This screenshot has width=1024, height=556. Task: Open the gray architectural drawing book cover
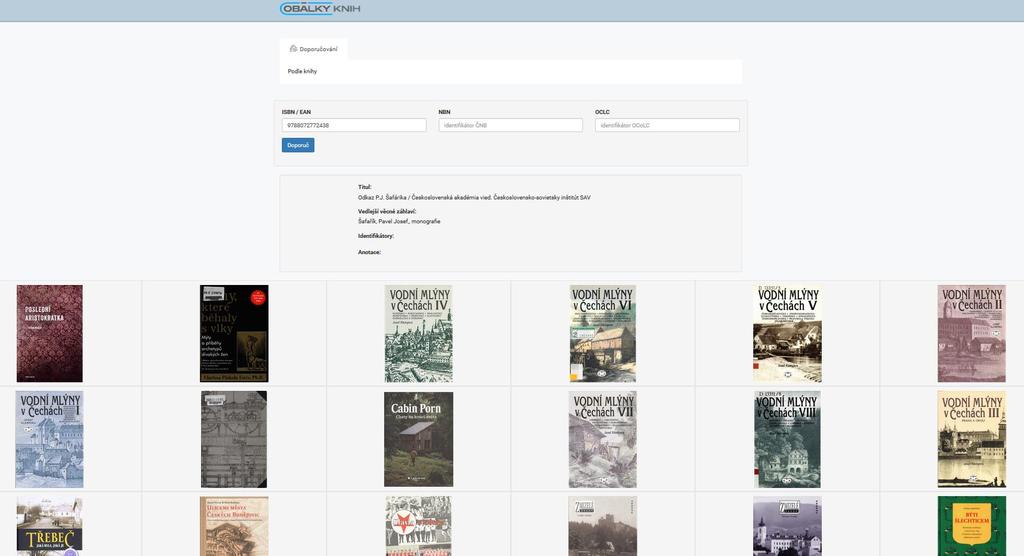point(234,439)
